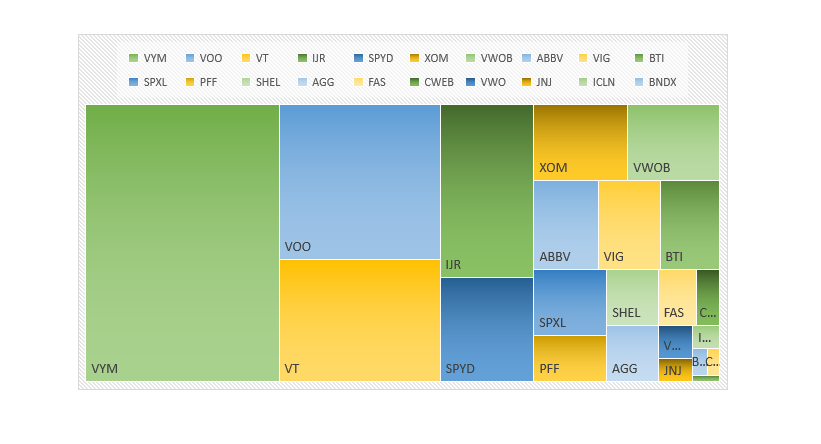Viewport: 821px width, 444px height.
Task: Select the VOO legend color swatch
Action: tap(190, 59)
